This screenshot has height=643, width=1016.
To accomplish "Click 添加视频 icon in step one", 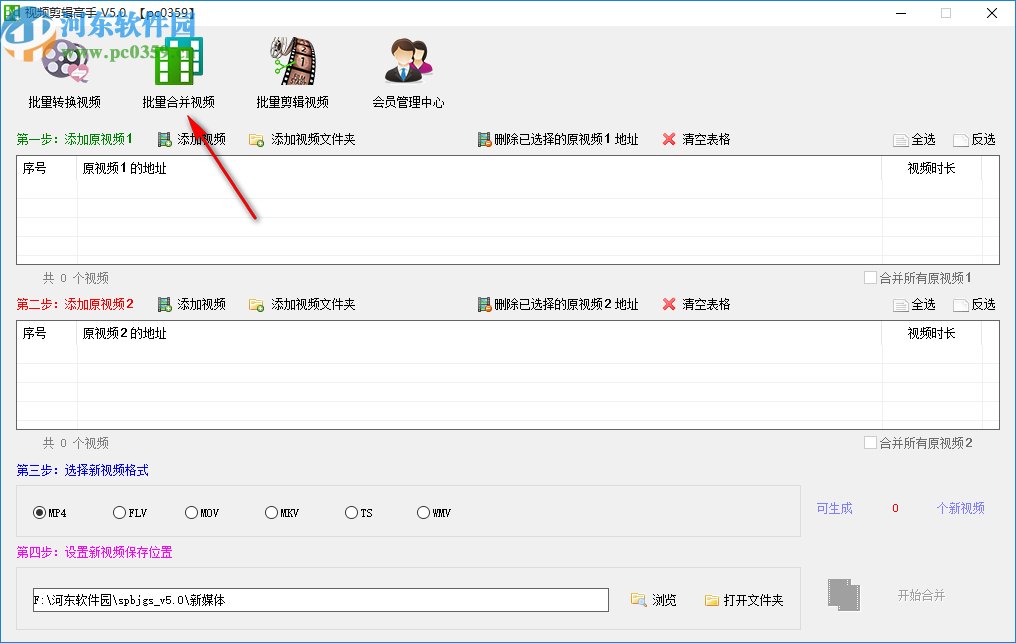I will [x=190, y=139].
